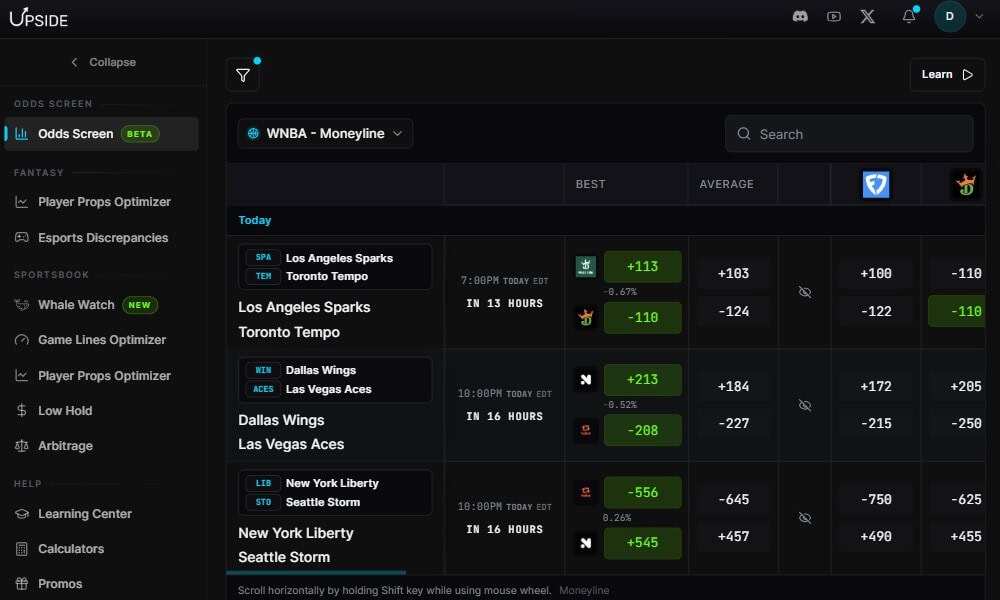Click average odds -227 for Aces
Screen dimensions: 1000x600
pos(733,423)
